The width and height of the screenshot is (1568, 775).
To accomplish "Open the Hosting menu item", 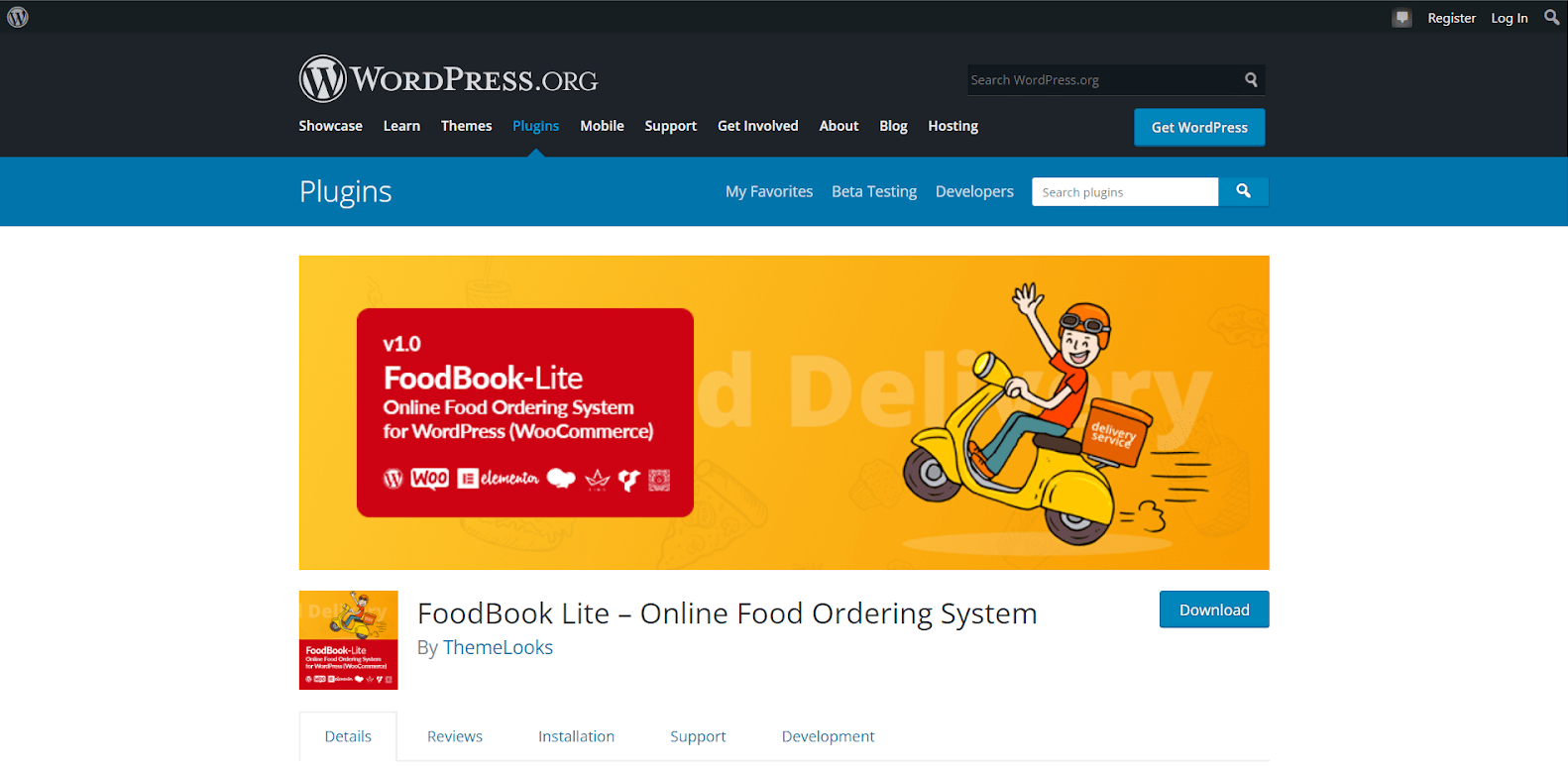I will pyautogui.click(x=952, y=126).
